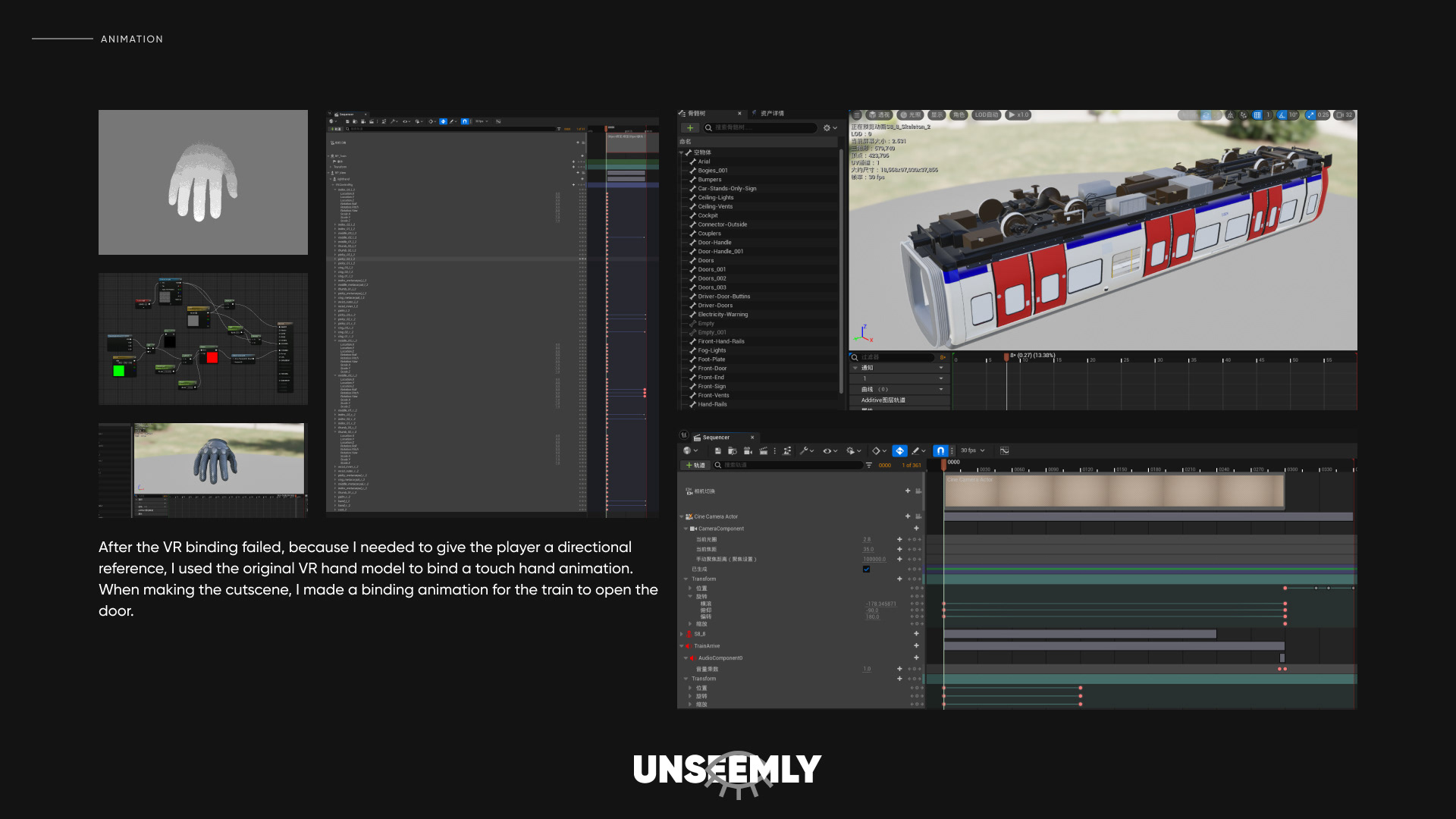Open the Sequencer wrench actions menu
The image size is (1456, 819).
point(805,450)
